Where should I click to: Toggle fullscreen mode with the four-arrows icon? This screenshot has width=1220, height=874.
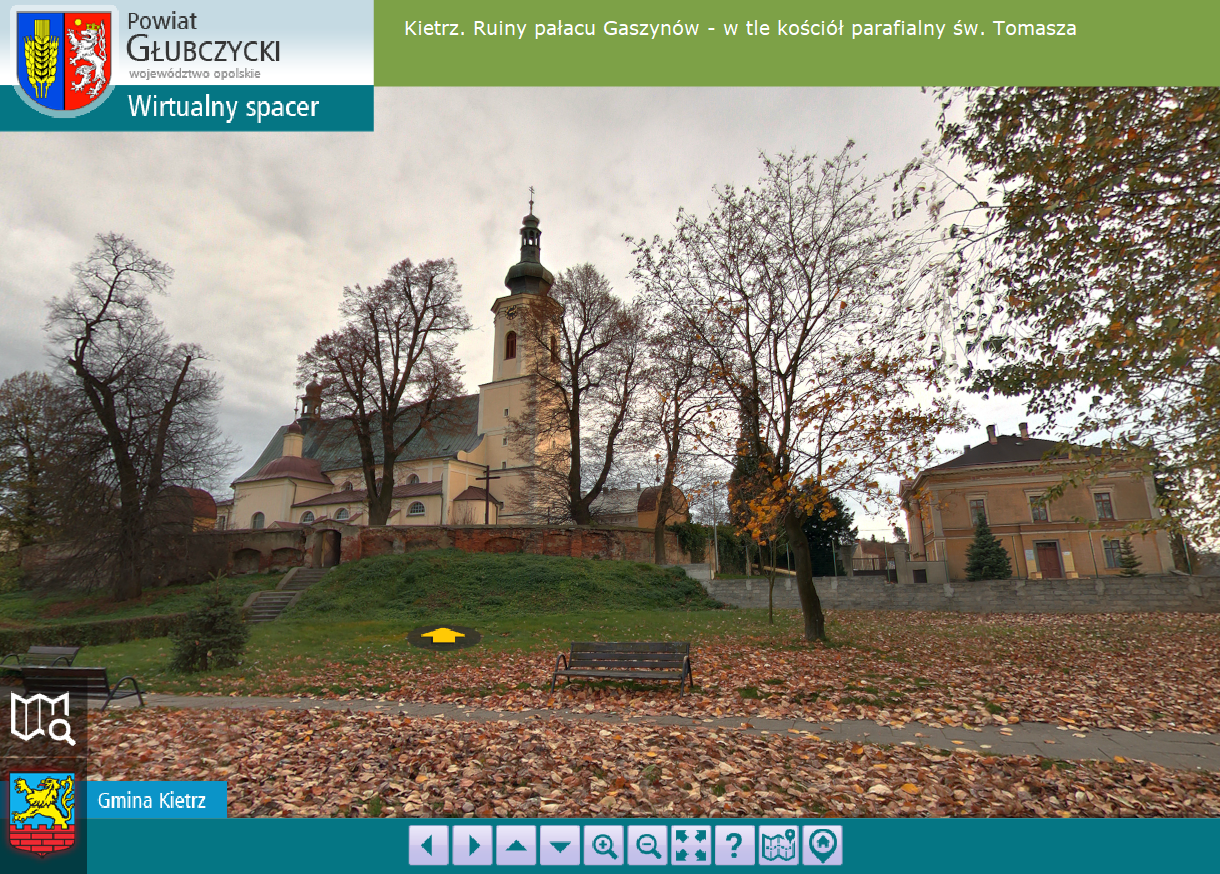(x=691, y=846)
